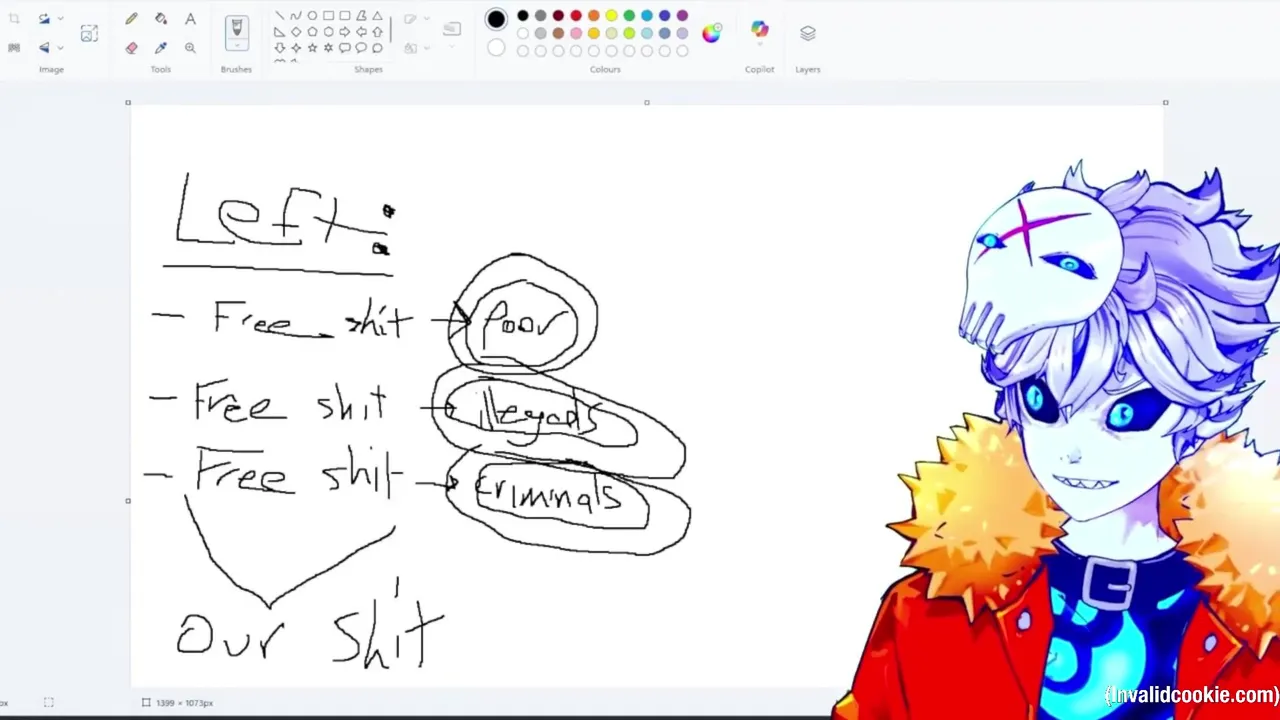Select the Colour picker eyedropper tool
1280x720 pixels.
point(161,47)
